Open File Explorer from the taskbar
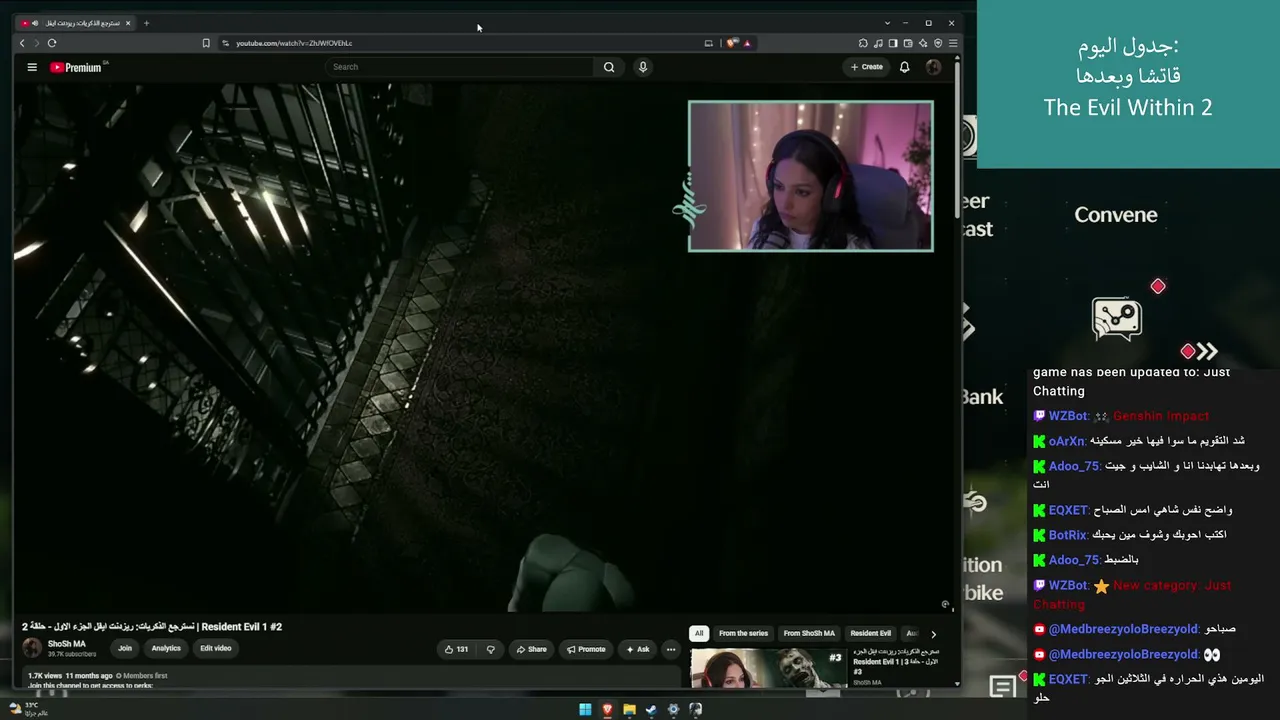Viewport: 1280px width, 720px height. pos(629,710)
